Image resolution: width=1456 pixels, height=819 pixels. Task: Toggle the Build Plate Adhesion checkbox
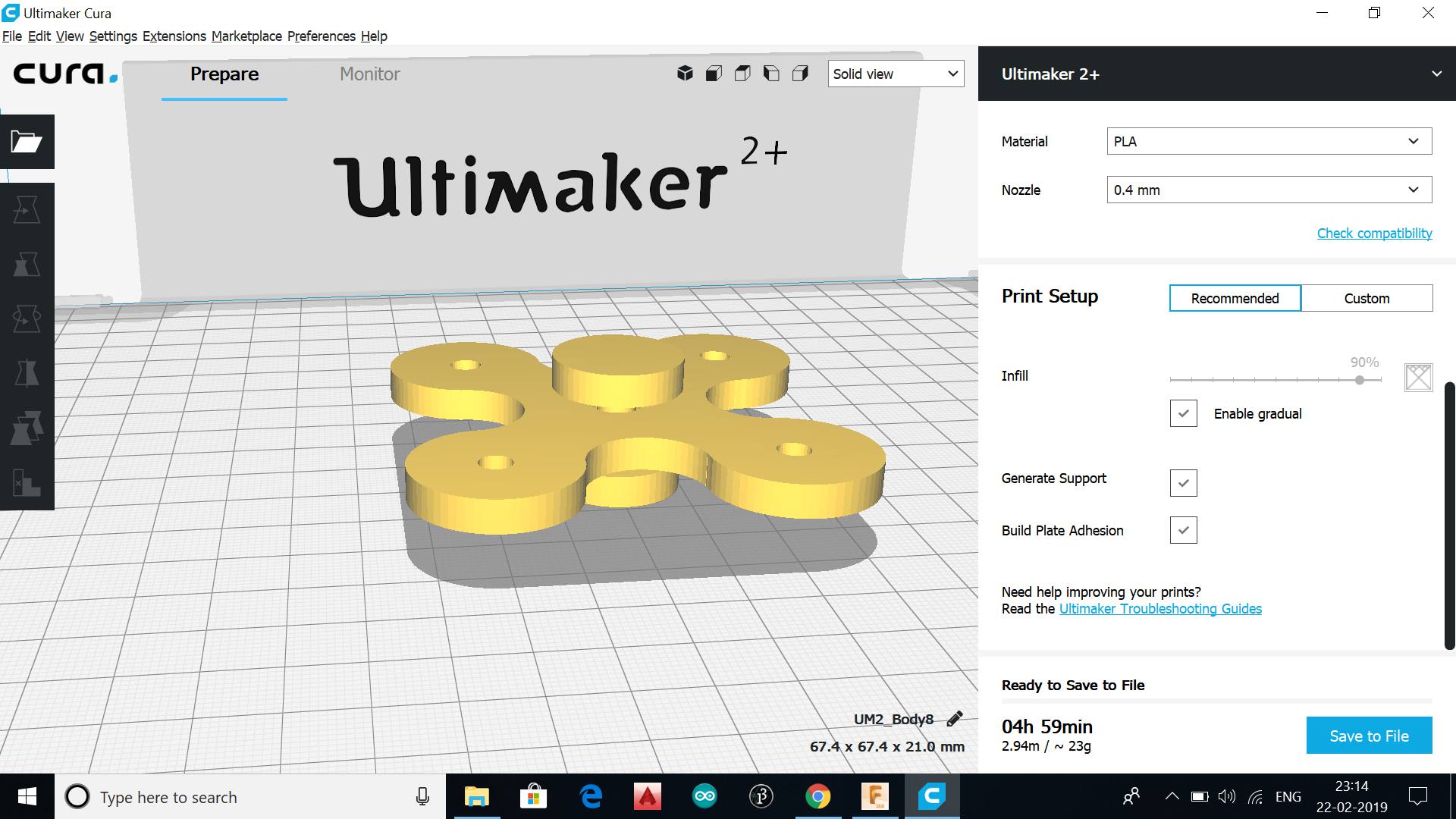click(x=1183, y=530)
